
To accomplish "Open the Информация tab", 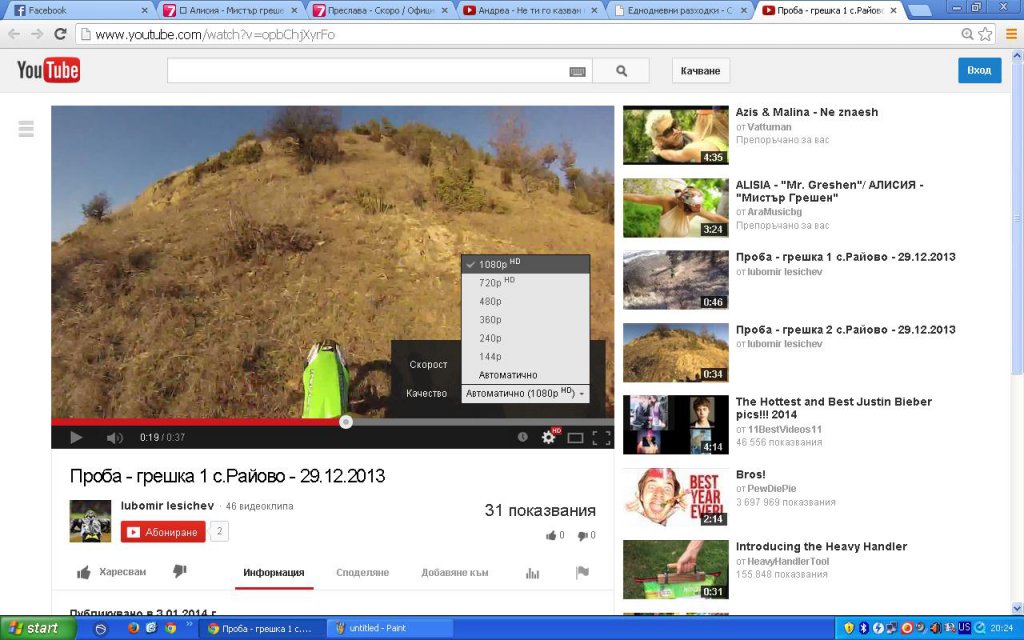I will tap(274, 573).
